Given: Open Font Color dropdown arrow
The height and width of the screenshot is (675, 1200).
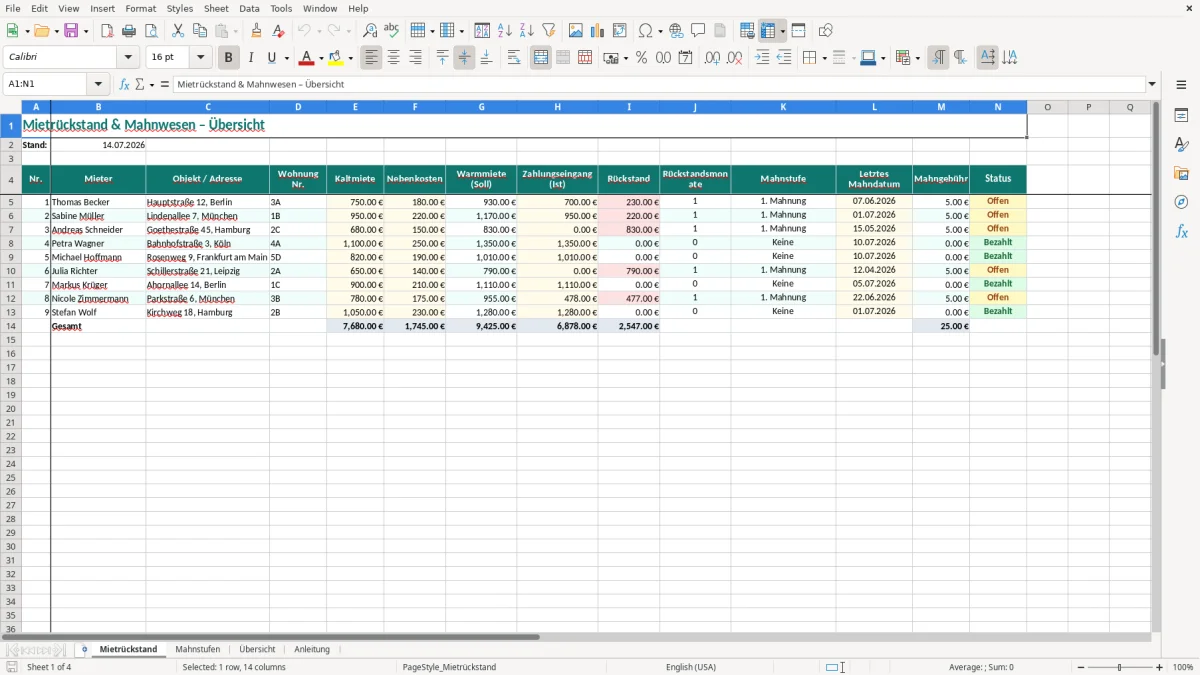Looking at the screenshot, I should (320, 58).
